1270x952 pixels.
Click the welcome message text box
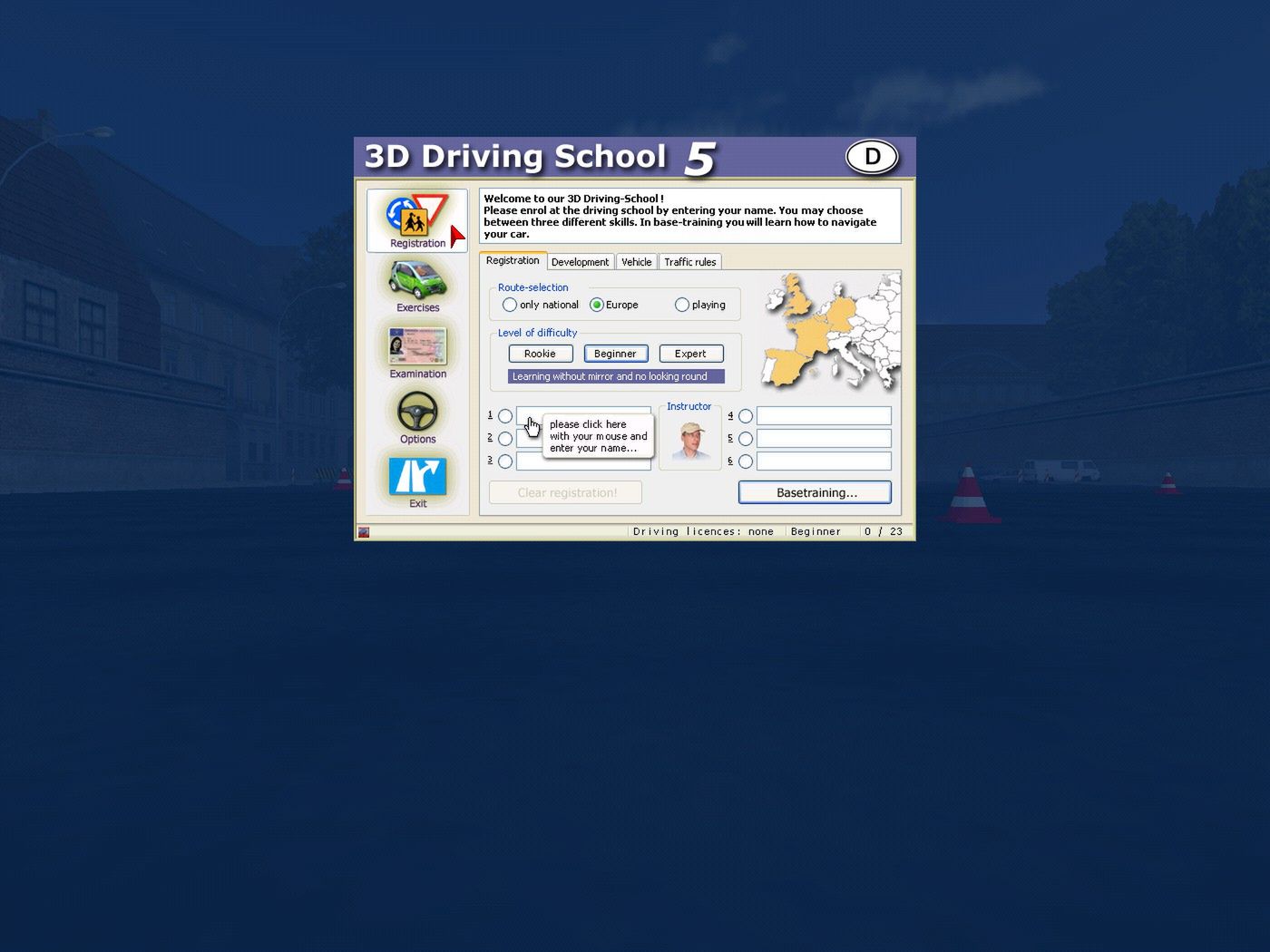(x=690, y=216)
